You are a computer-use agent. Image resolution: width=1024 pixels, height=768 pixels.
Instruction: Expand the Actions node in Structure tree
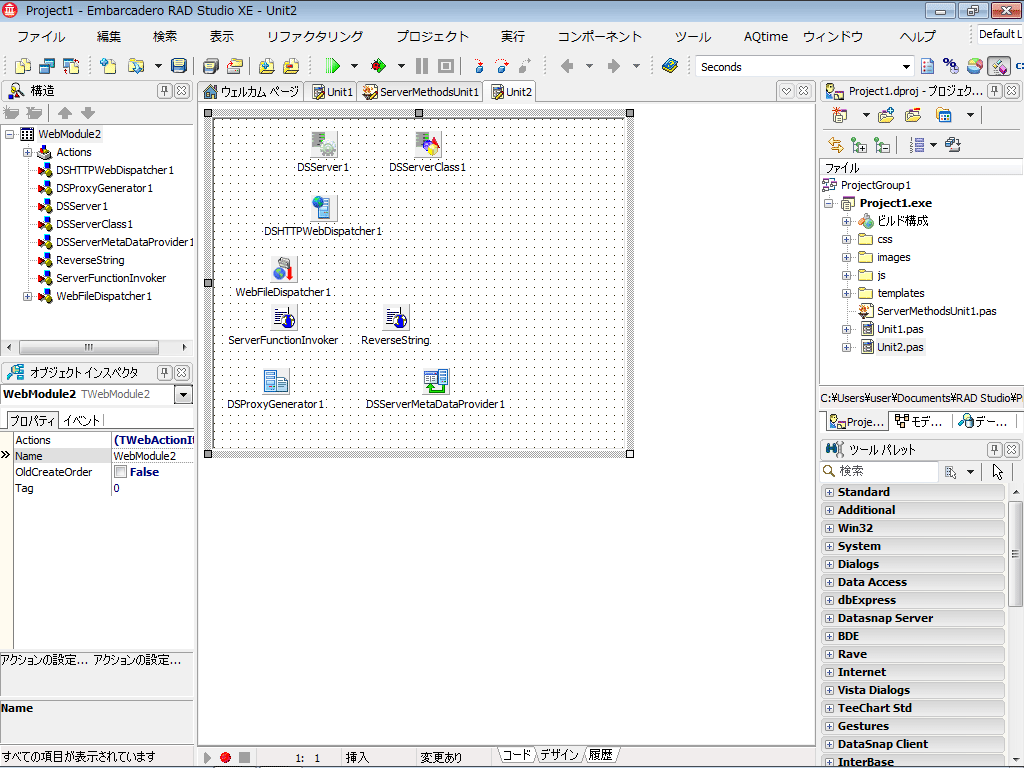tap(27, 152)
